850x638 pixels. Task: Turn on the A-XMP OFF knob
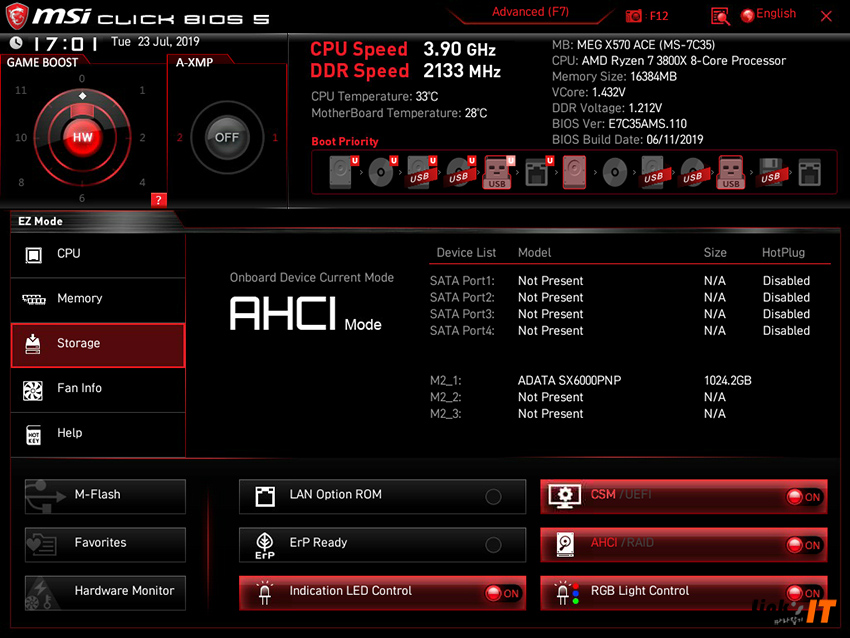point(227,137)
